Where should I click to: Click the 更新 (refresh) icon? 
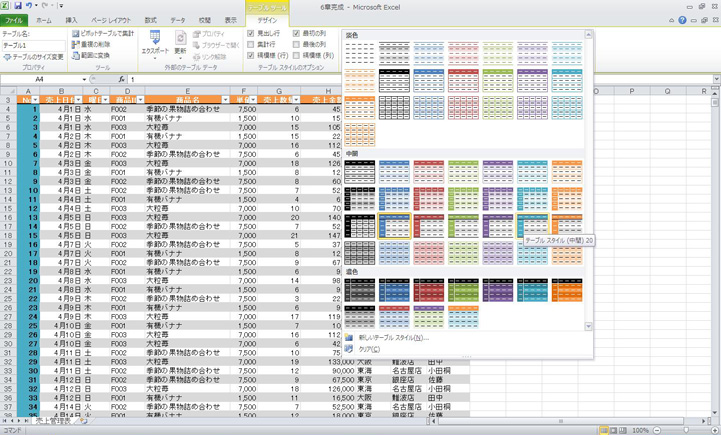(180, 43)
